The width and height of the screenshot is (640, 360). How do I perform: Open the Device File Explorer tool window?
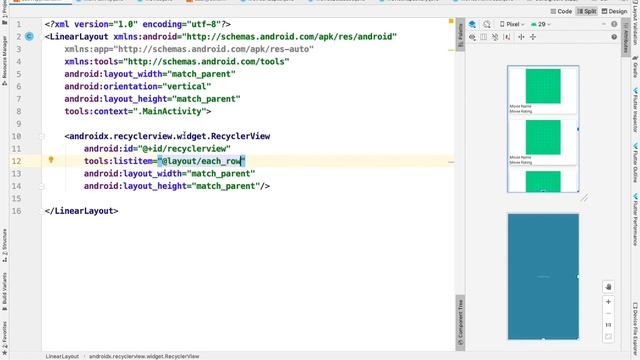(x=635, y=330)
